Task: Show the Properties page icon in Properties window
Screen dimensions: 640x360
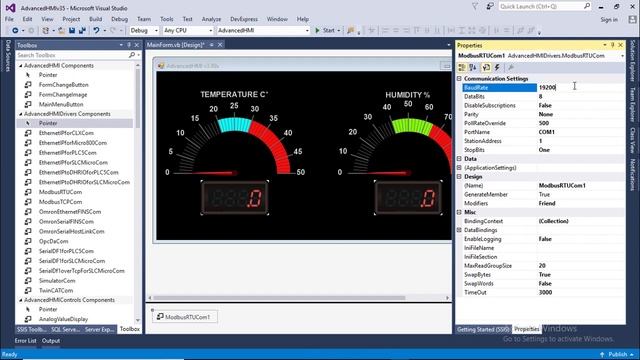Action: (486, 68)
